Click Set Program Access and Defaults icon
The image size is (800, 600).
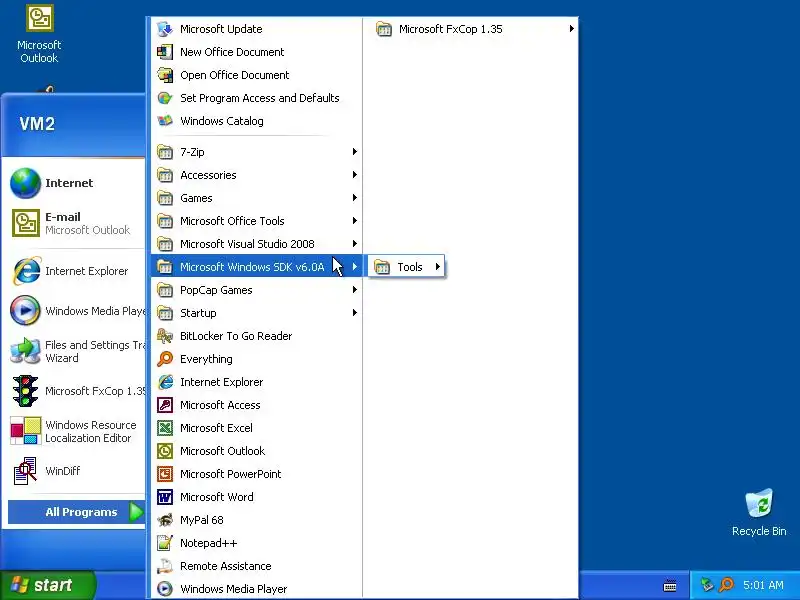165,98
